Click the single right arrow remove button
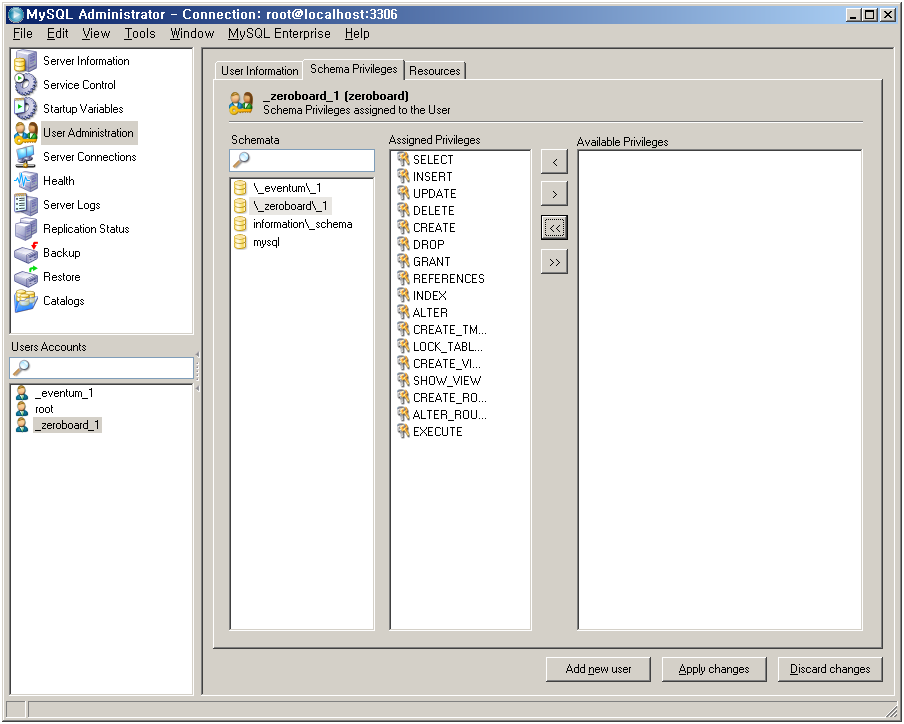904x724 pixels. [x=555, y=194]
